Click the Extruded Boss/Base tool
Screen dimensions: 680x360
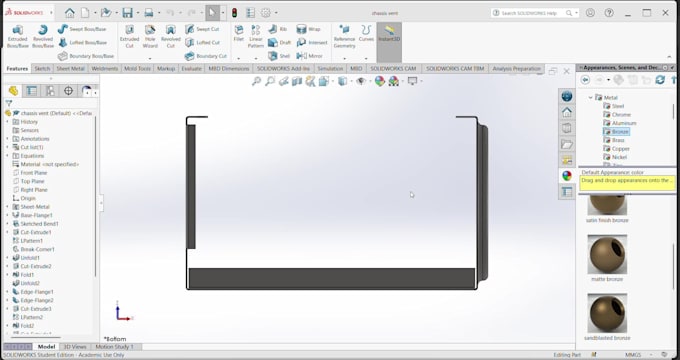18,36
